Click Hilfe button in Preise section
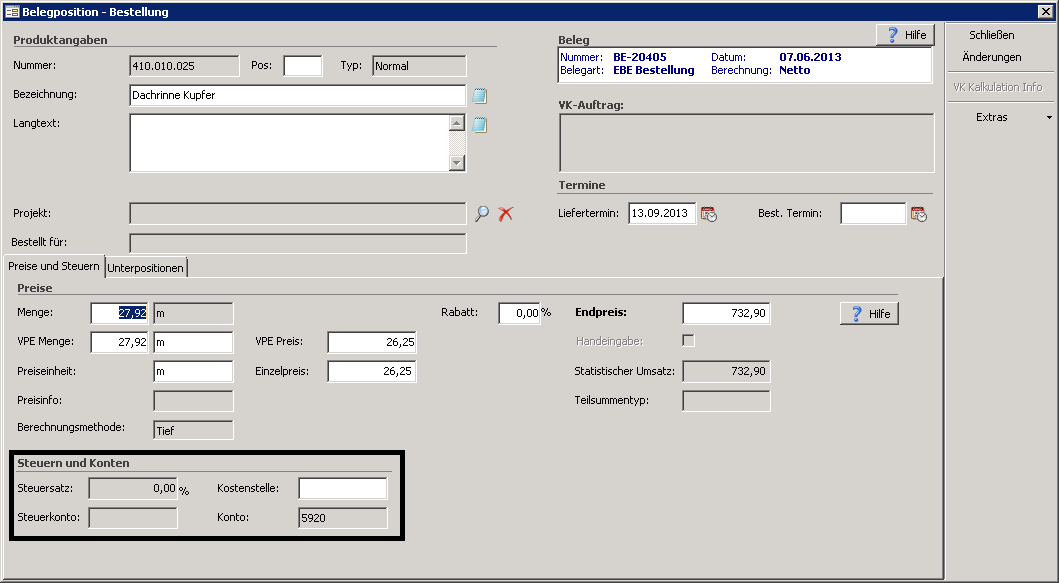This screenshot has width=1059, height=583. pos(869,313)
